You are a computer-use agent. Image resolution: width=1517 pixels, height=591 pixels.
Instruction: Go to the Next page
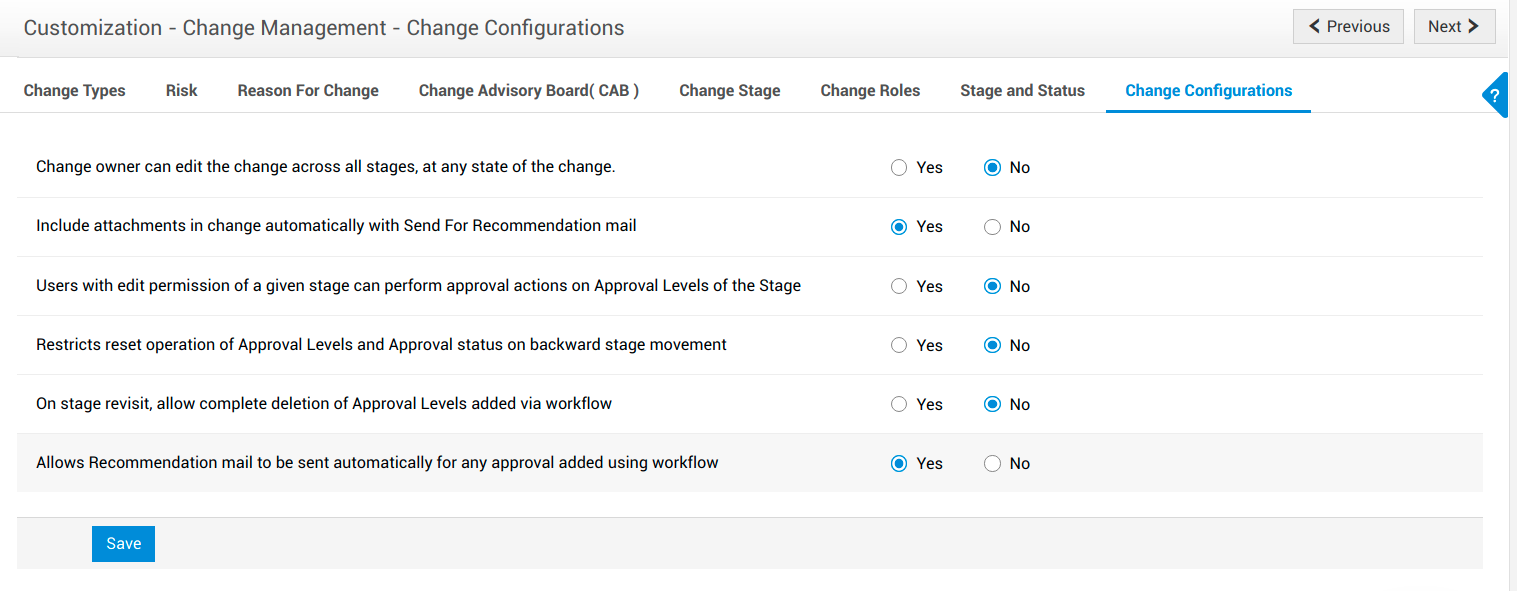coord(1454,27)
